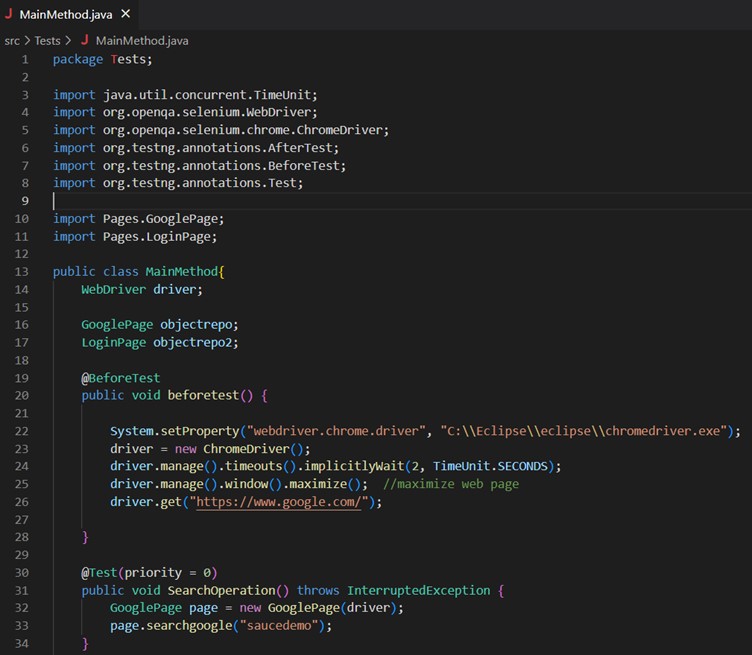Open the https://www.google.com/ link in code
Image resolution: width=752 pixels, height=655 pixels.
pyautogui.click(x=279, y=502)
